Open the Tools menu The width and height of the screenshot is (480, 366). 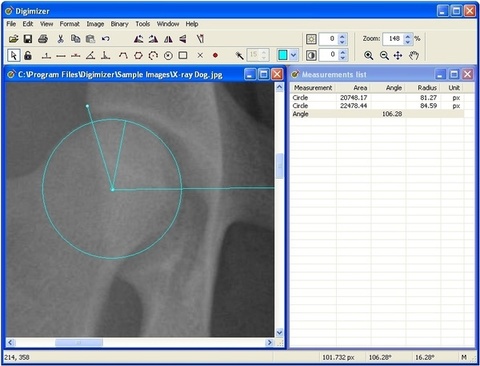[142, 24]
